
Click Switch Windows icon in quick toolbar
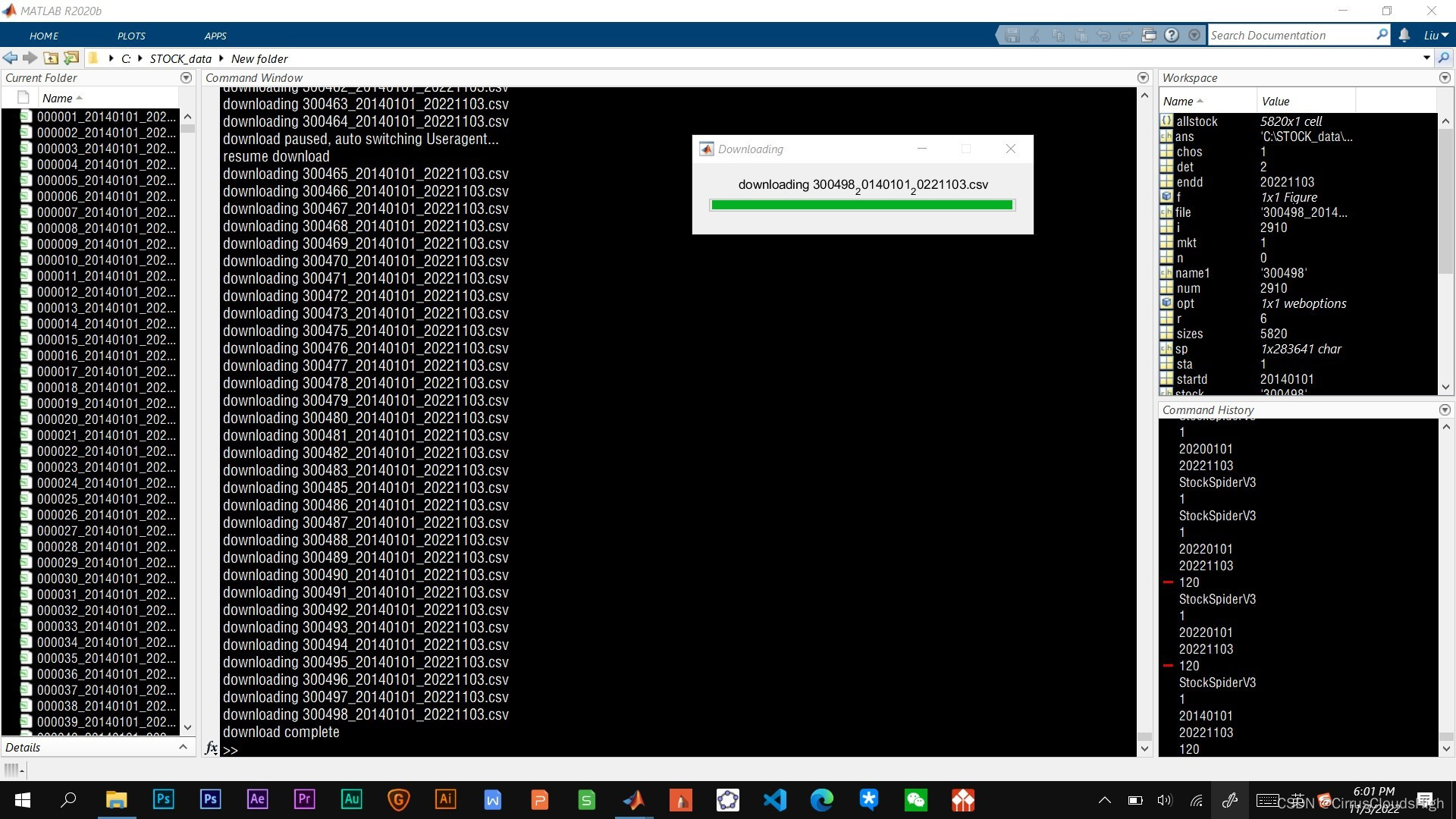click(1149, 36)
